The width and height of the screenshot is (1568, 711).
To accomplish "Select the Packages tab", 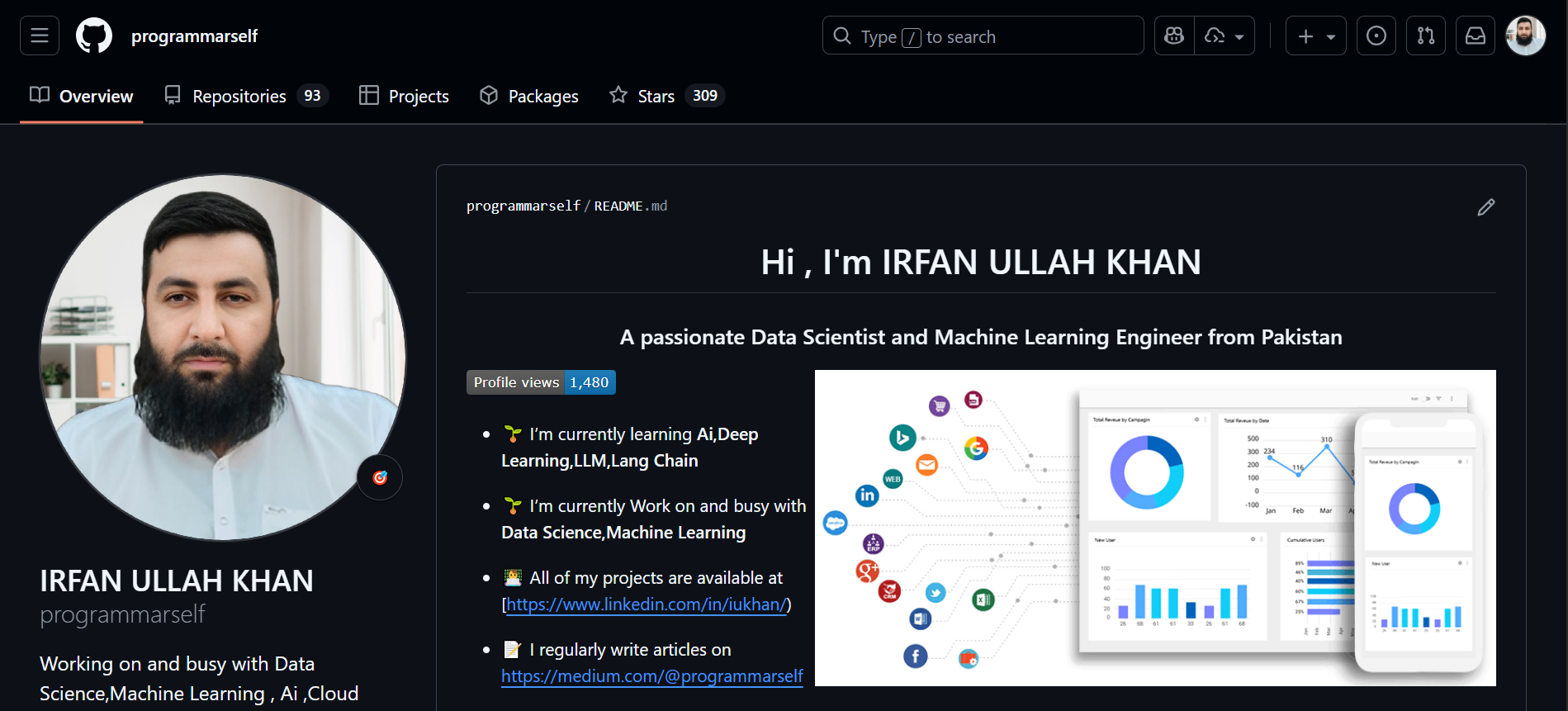I will pos(529,97).
